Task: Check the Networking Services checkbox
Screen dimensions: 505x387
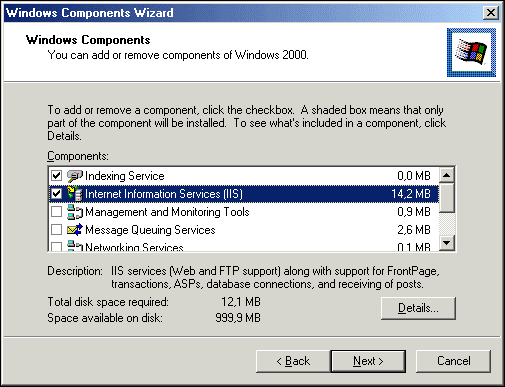Action: (56, 246)
